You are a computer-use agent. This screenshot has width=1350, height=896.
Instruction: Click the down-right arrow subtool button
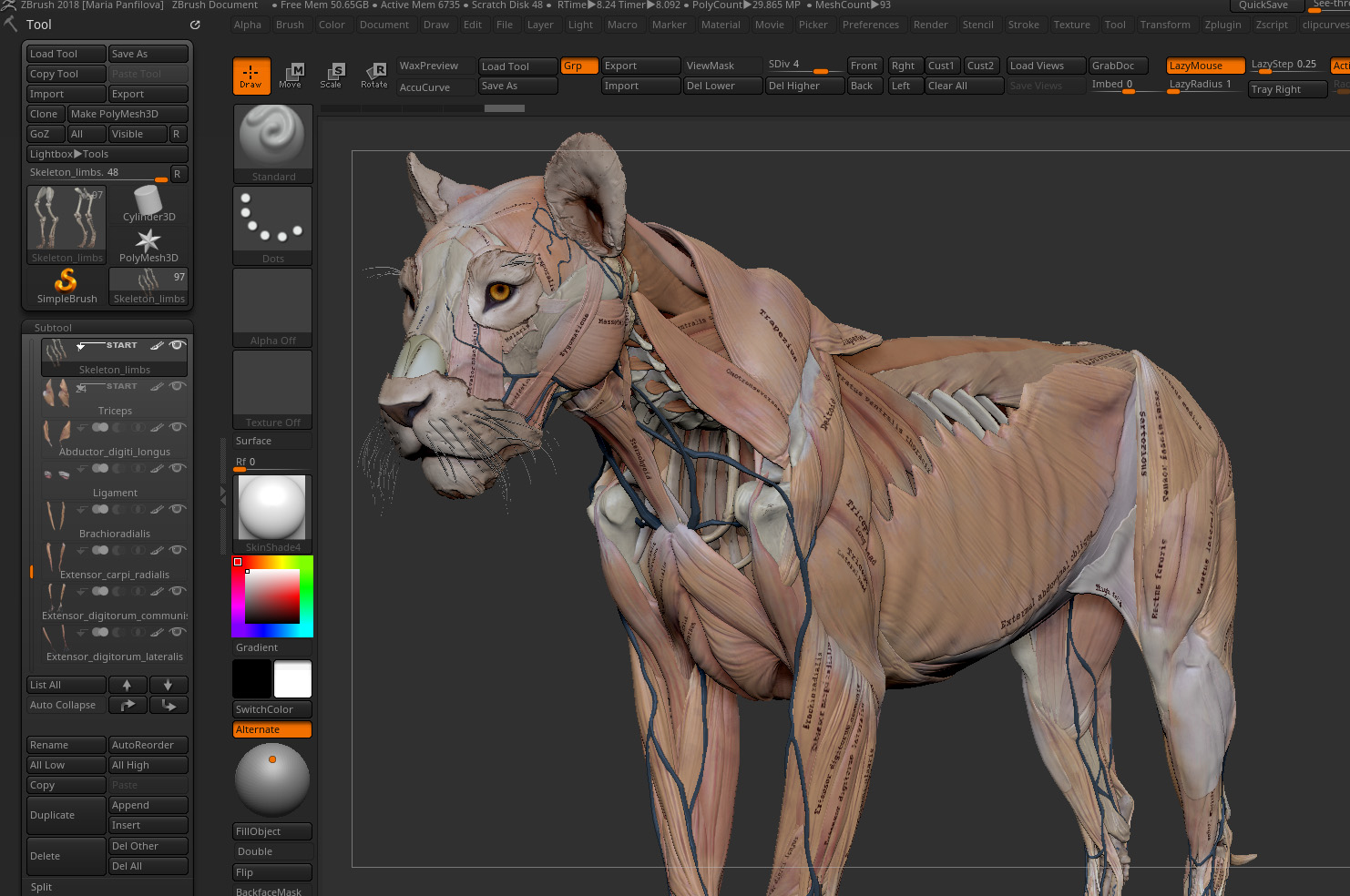(x=169, y=705)
